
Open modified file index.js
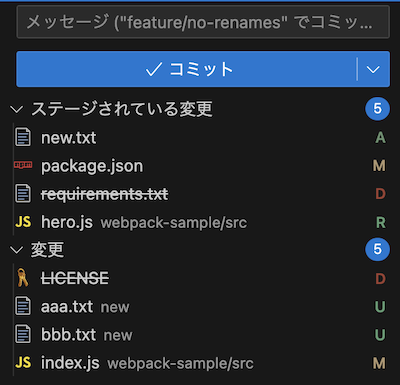tap(70, 363)
